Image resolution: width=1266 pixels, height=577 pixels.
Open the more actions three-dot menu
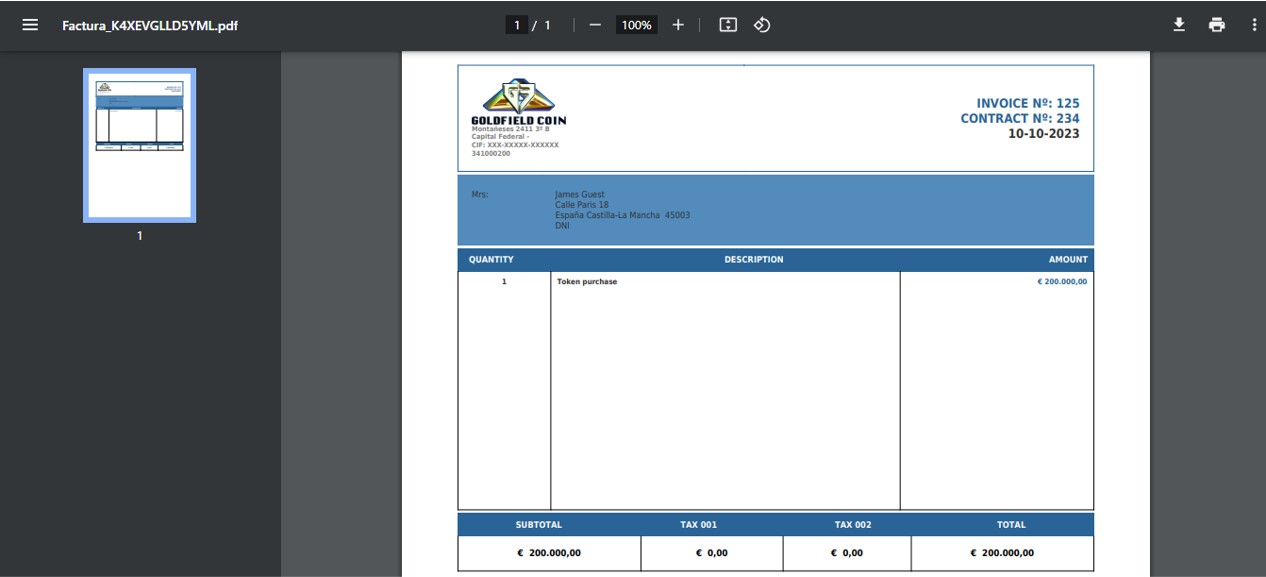coord(1254,25)
